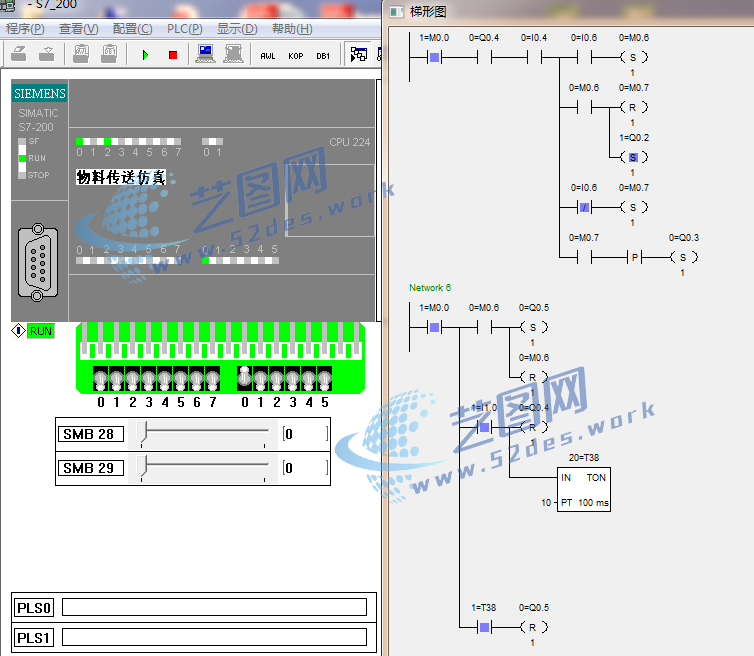Click the load program toolbar icon
The image size is (754, 656).
tap(18, 54)
